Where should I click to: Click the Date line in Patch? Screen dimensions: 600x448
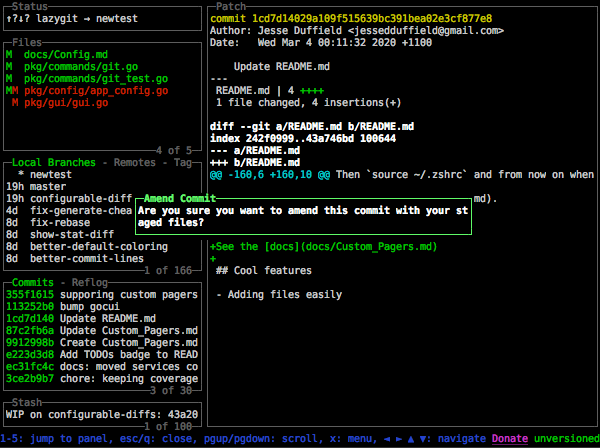[321, 42]
